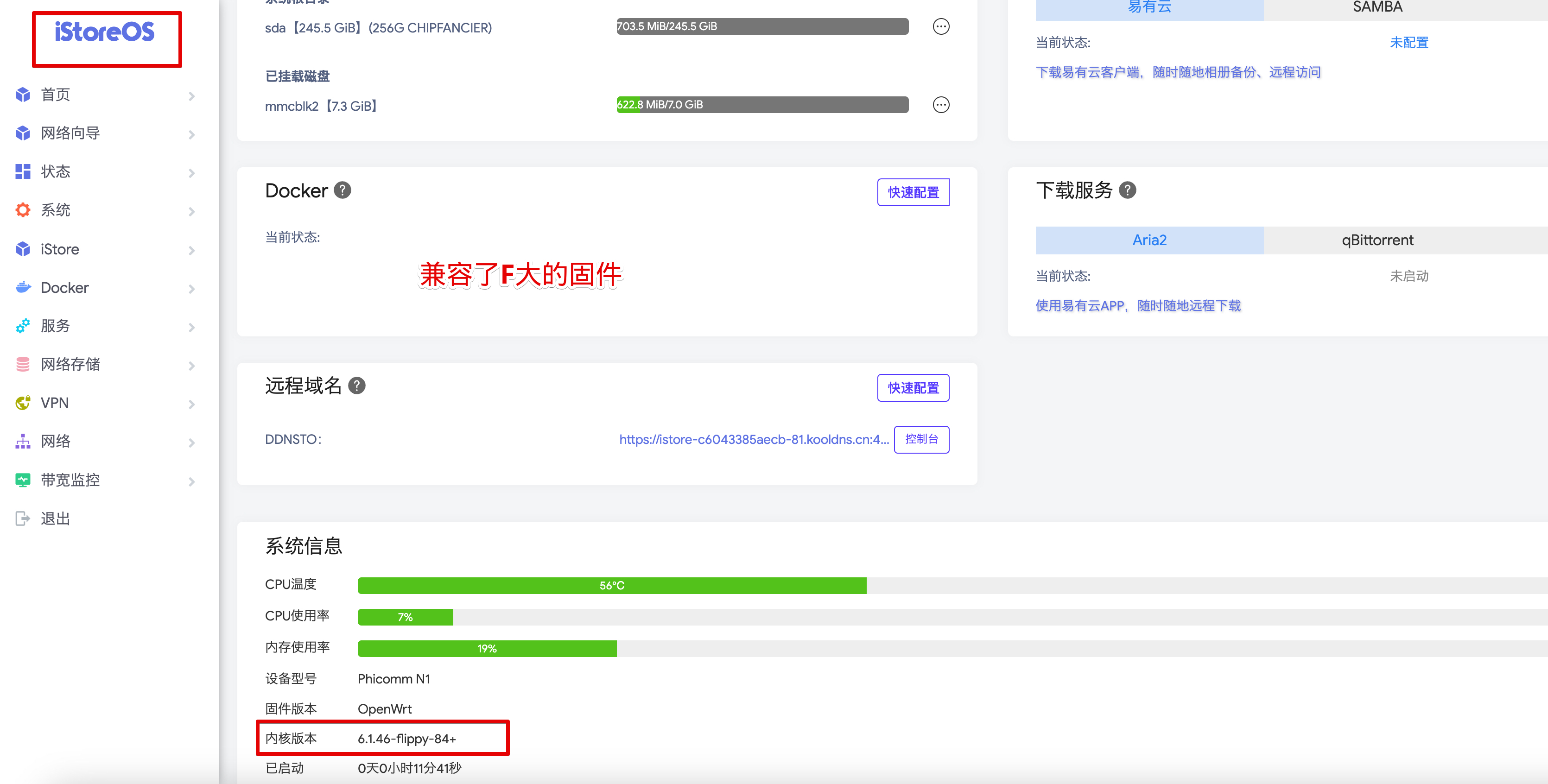Select the 带宽监控 bandwidth monitor icon

click(x=22, y=480)
